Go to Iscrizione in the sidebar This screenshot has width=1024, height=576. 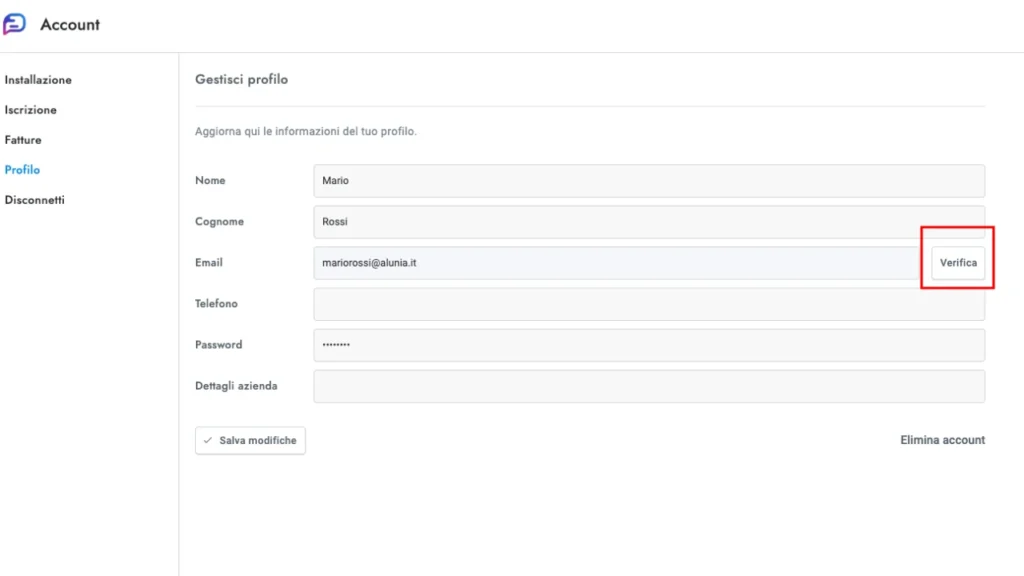[x=31, y=110]
